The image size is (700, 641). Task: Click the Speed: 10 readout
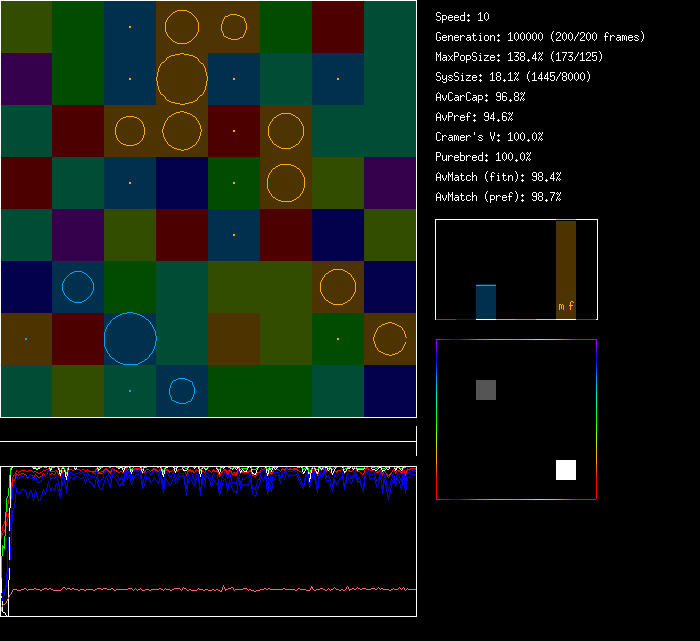coord(462,17)
